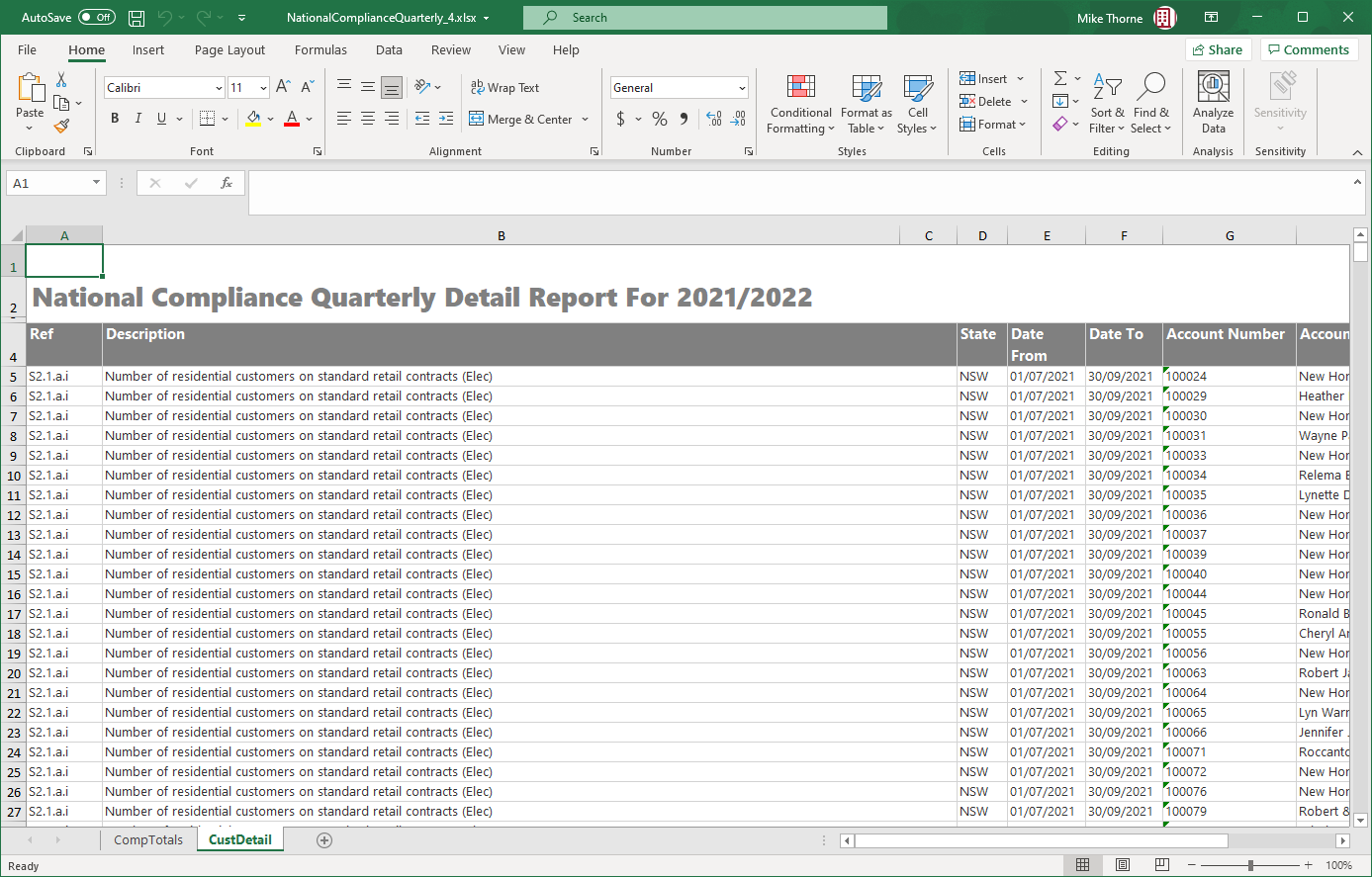The image size is (1372, 877).
Task: Select the Merge & Center command
Action: [x=523, y=118]
